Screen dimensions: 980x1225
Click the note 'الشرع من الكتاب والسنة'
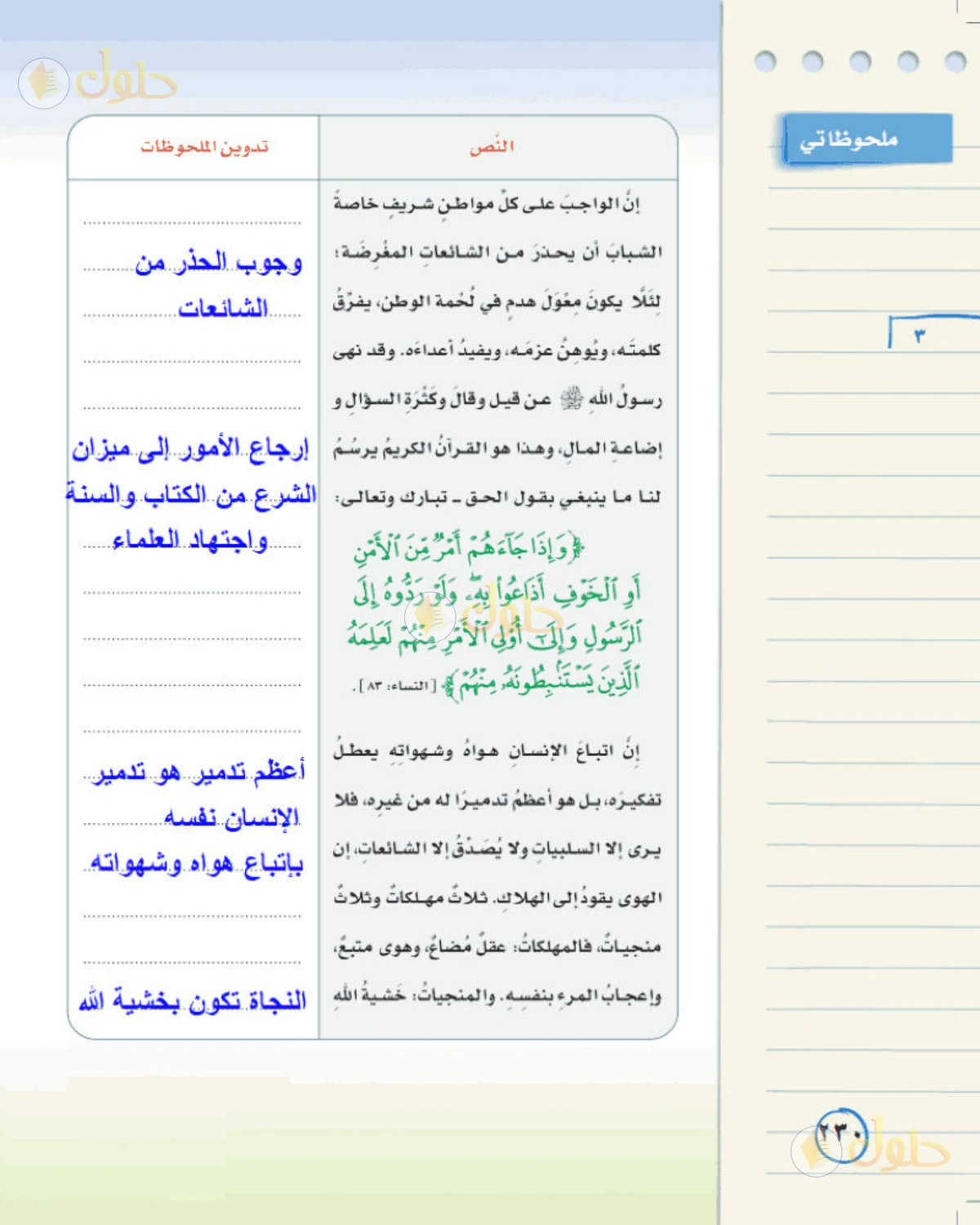click(x=191, y=494)
